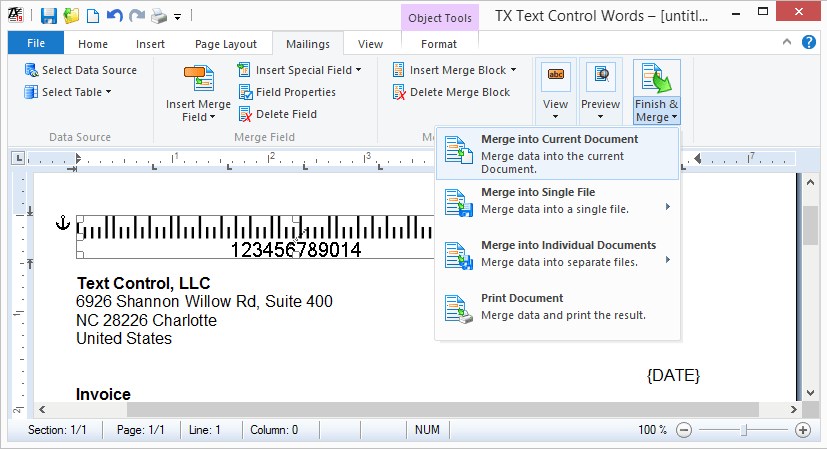Image resolution: width=827 pixels, height=449 pixels.
Task: Expand the View dropdown arrow in Mailings
Action: pyautogui.click(x=555, y=117)
